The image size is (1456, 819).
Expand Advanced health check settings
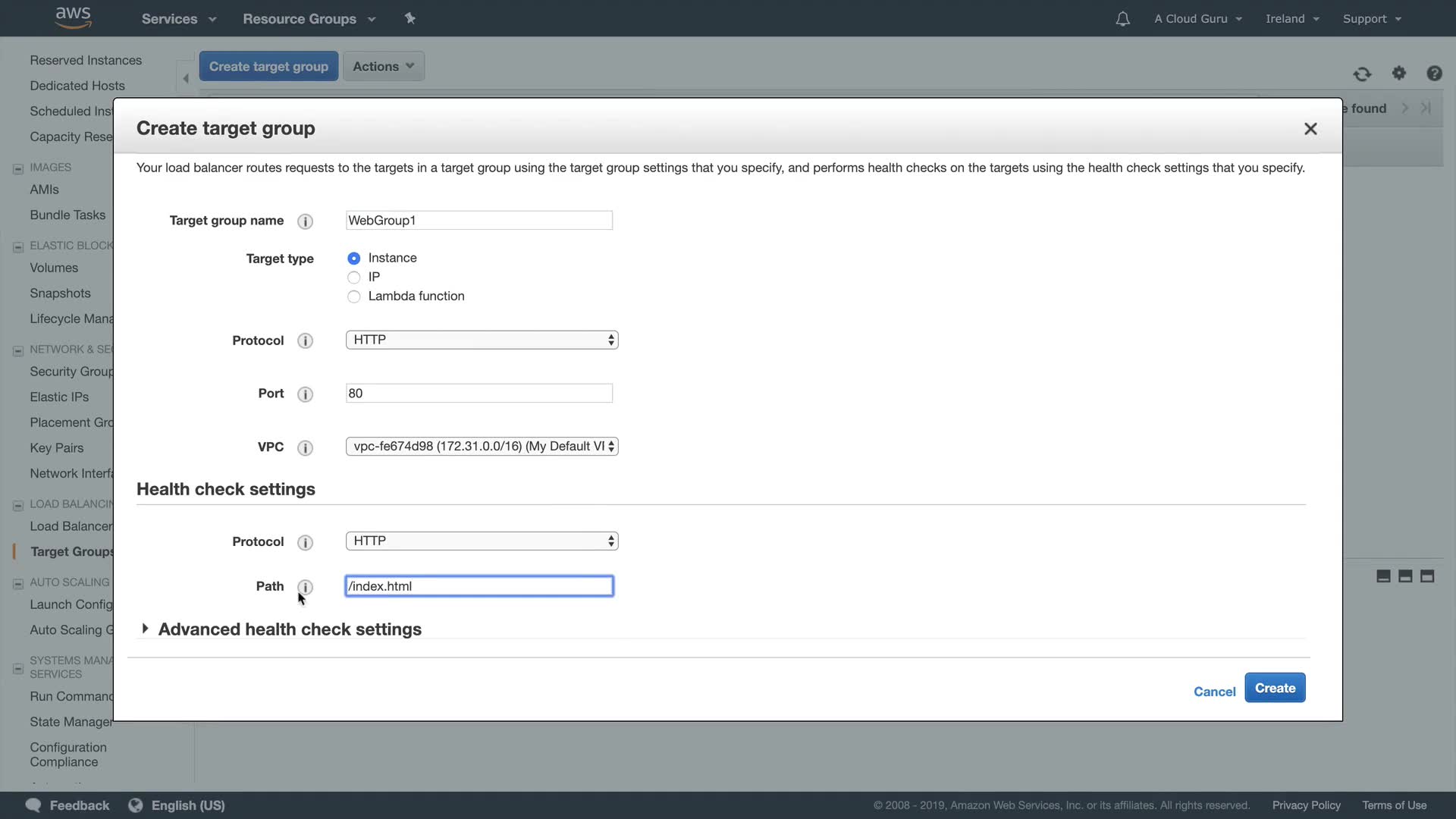289,629
